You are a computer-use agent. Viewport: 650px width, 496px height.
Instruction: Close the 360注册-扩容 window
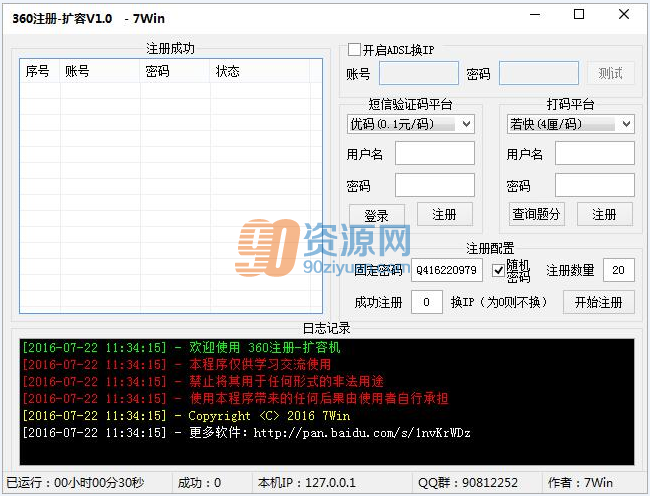(624, 15)
